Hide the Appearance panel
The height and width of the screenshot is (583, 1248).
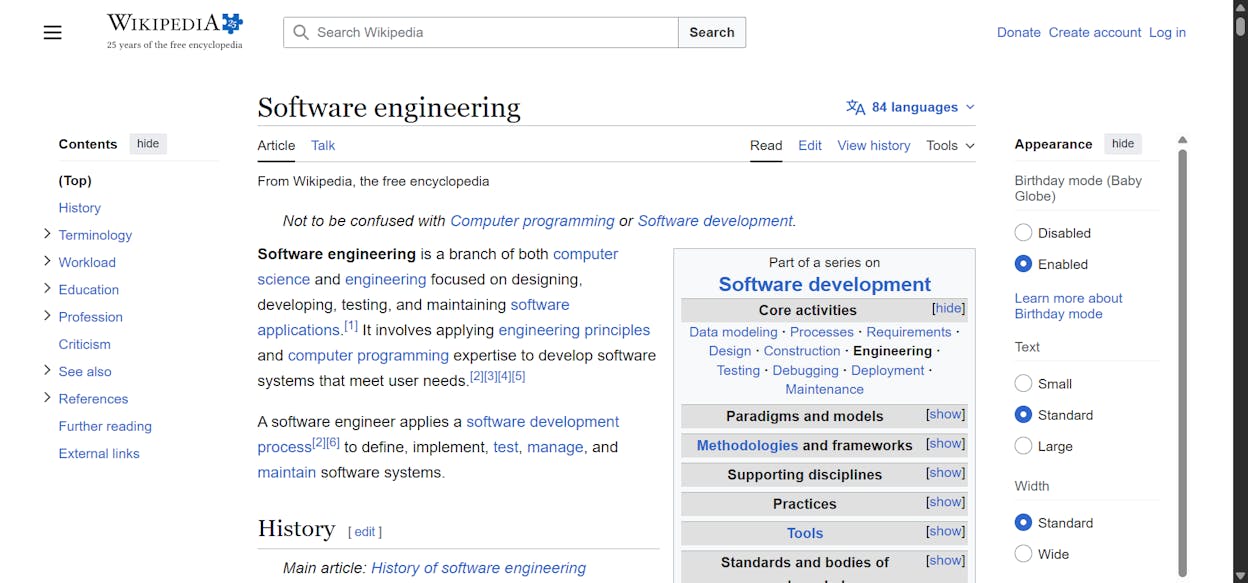pos(1123,144)
